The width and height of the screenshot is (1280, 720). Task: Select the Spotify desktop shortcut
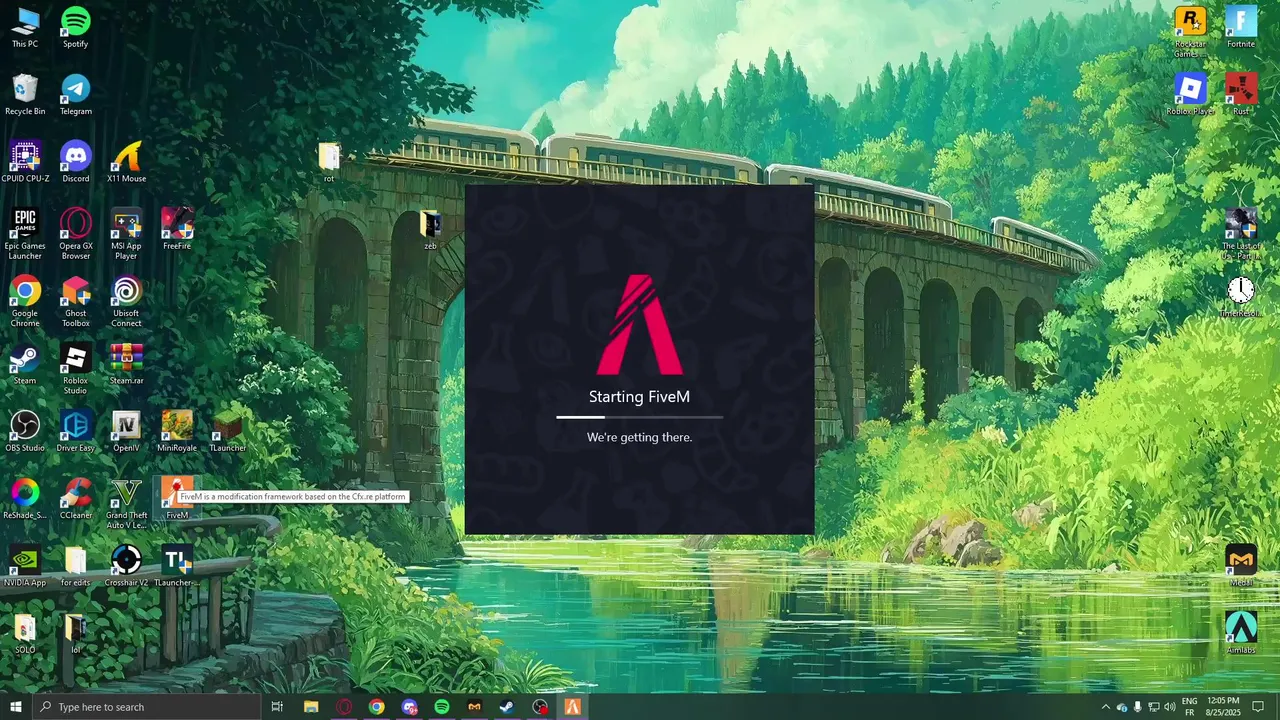click(76, 27)
